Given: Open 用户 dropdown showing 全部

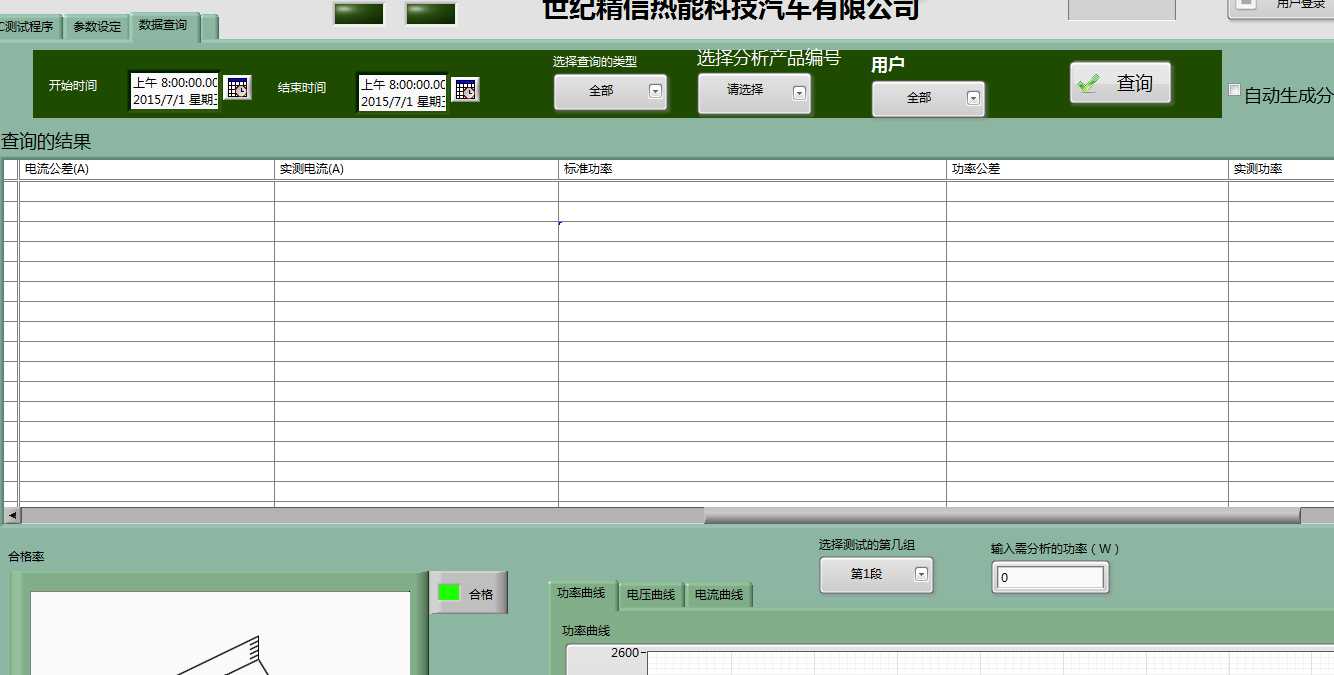Looking at the screenshot, I should coord(928,98).
